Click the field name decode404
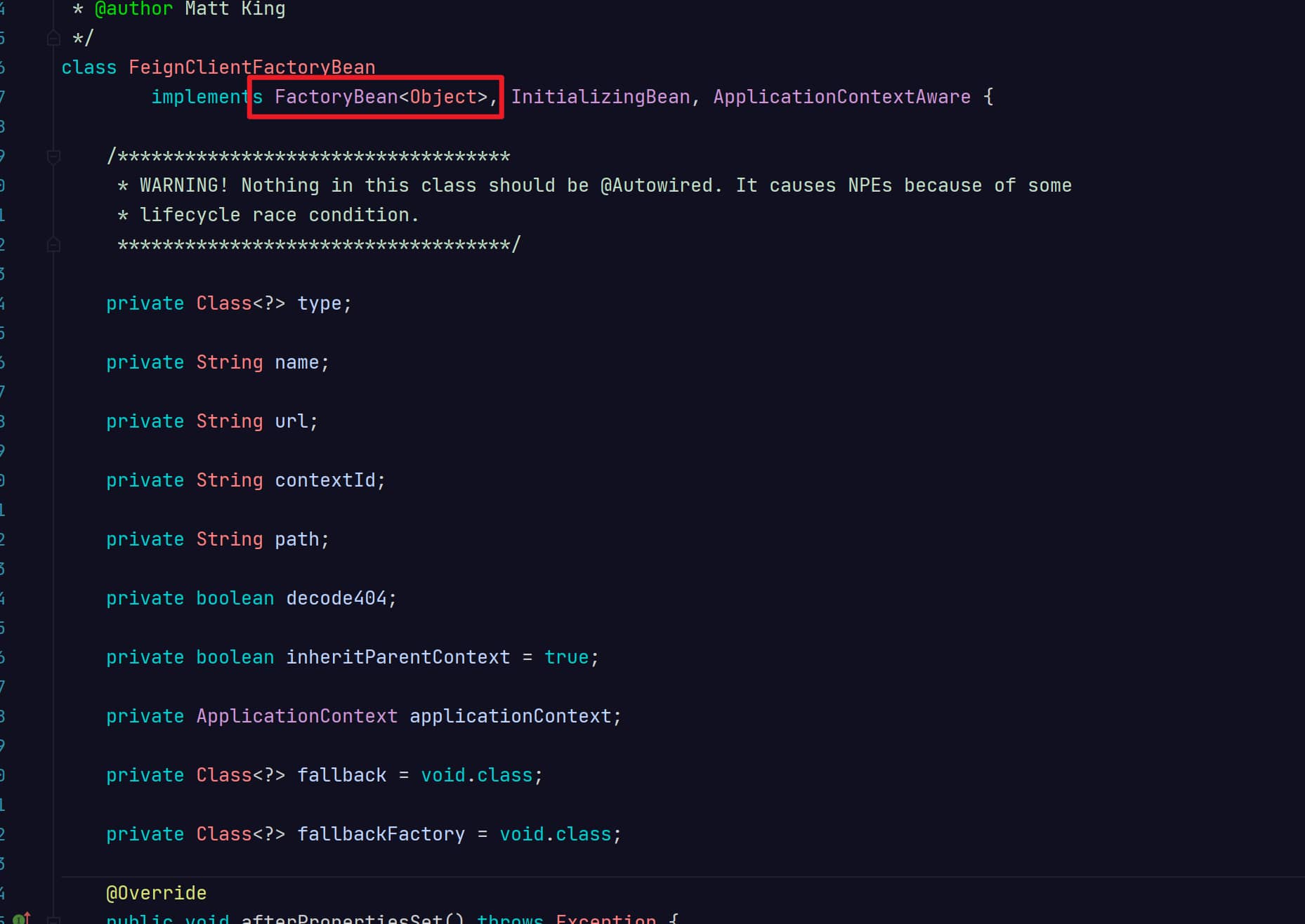 [336, 598]
